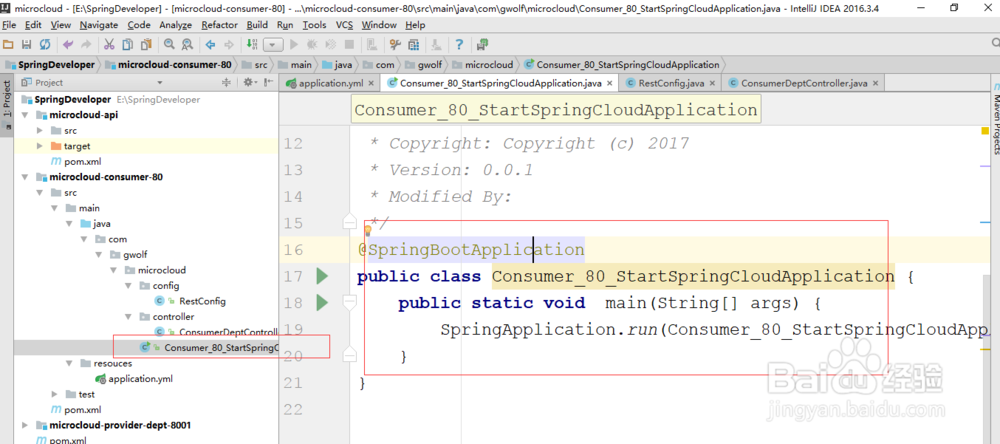The width and height of the screenshot is (1000, 444).
Task: Close the application.yml tab
Action: [371, 84]
